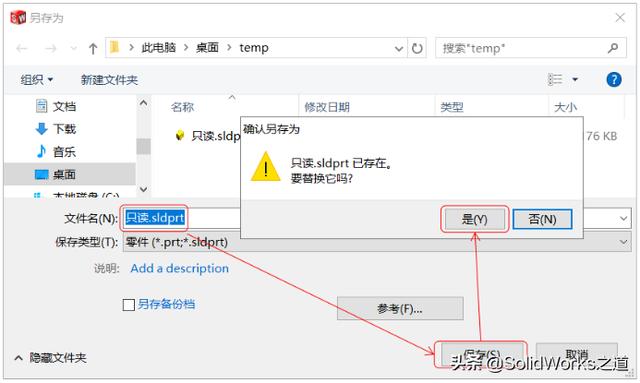Toggle the 另存备份档 checkbox
The width and height of the screenshot is (640, 383).
(129, 305)
